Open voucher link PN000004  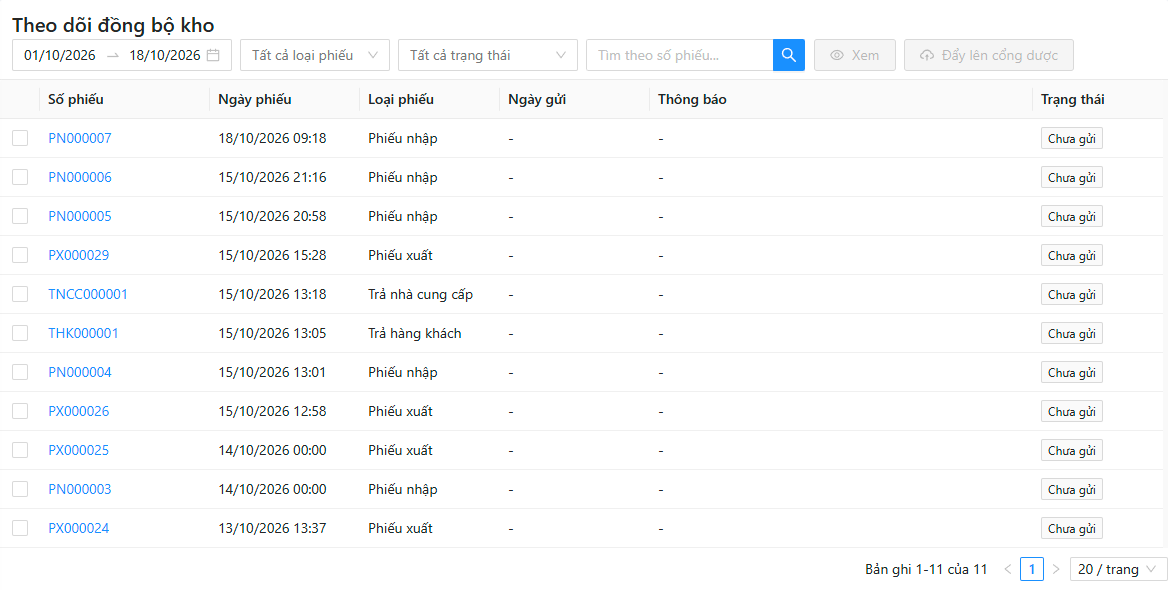click(x=80, y=372)
